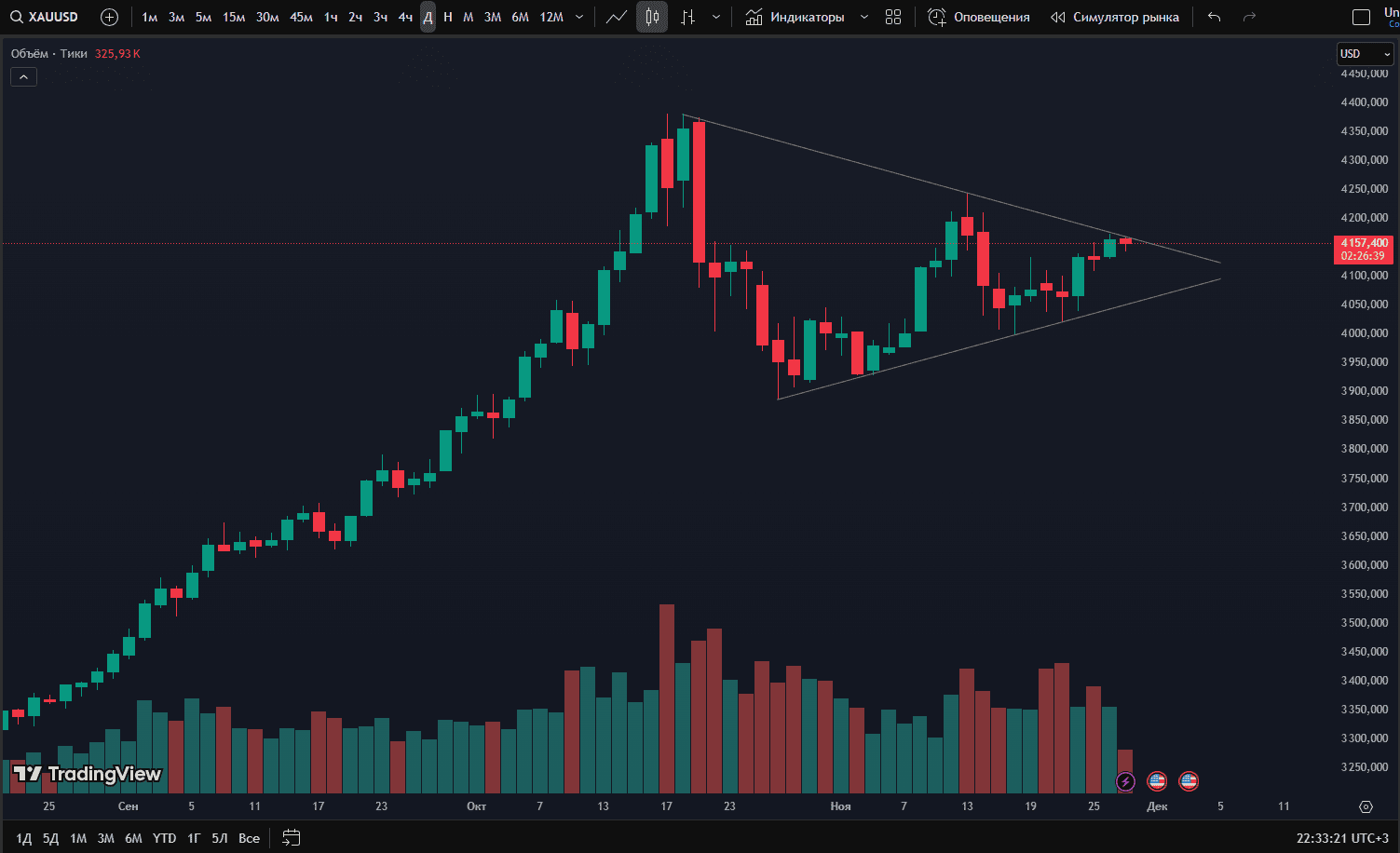Select the layout setup square icon

[1361, 17]
